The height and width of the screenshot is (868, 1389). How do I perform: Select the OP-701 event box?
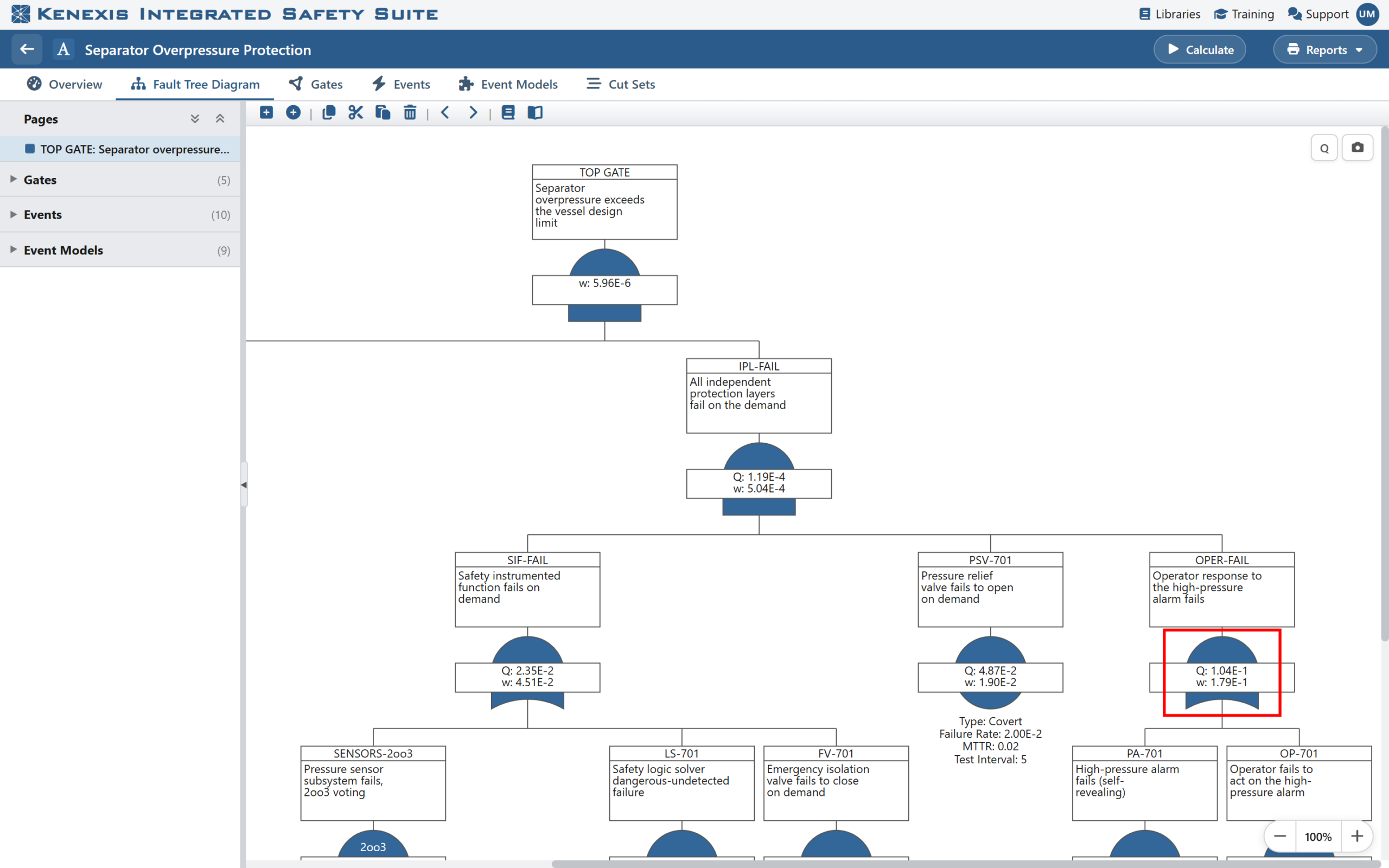click(x=1299, y=783)
